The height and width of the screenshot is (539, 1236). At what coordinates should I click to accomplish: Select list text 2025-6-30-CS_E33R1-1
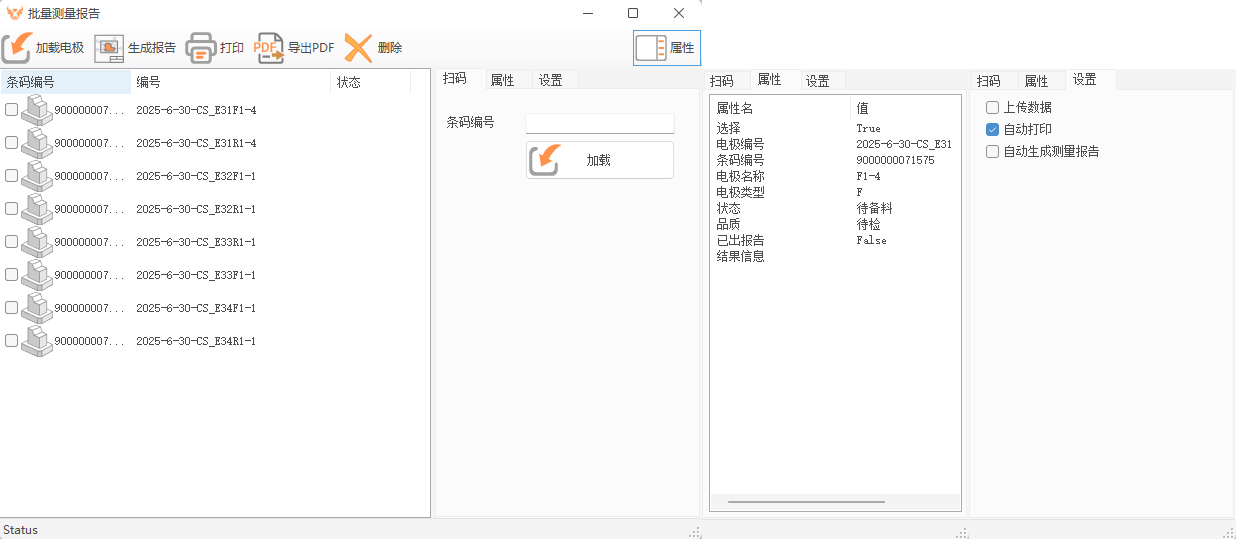196,242
